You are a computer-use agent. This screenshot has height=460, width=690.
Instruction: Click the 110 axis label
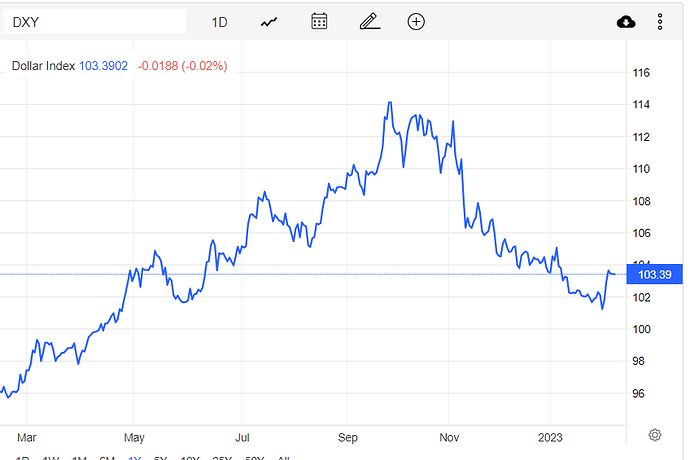(641, 169)
